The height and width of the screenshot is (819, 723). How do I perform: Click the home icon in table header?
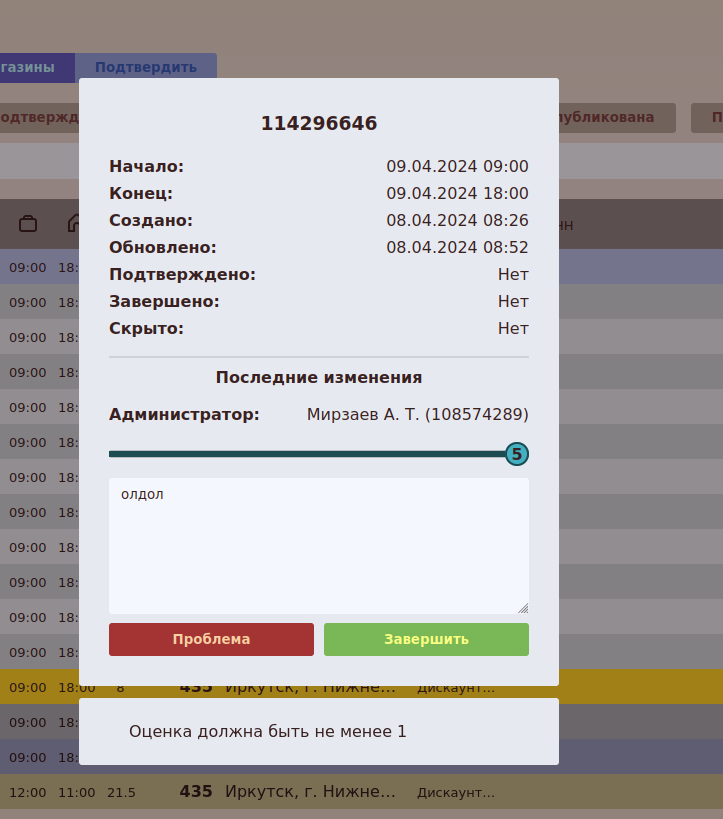coord(73,223)
